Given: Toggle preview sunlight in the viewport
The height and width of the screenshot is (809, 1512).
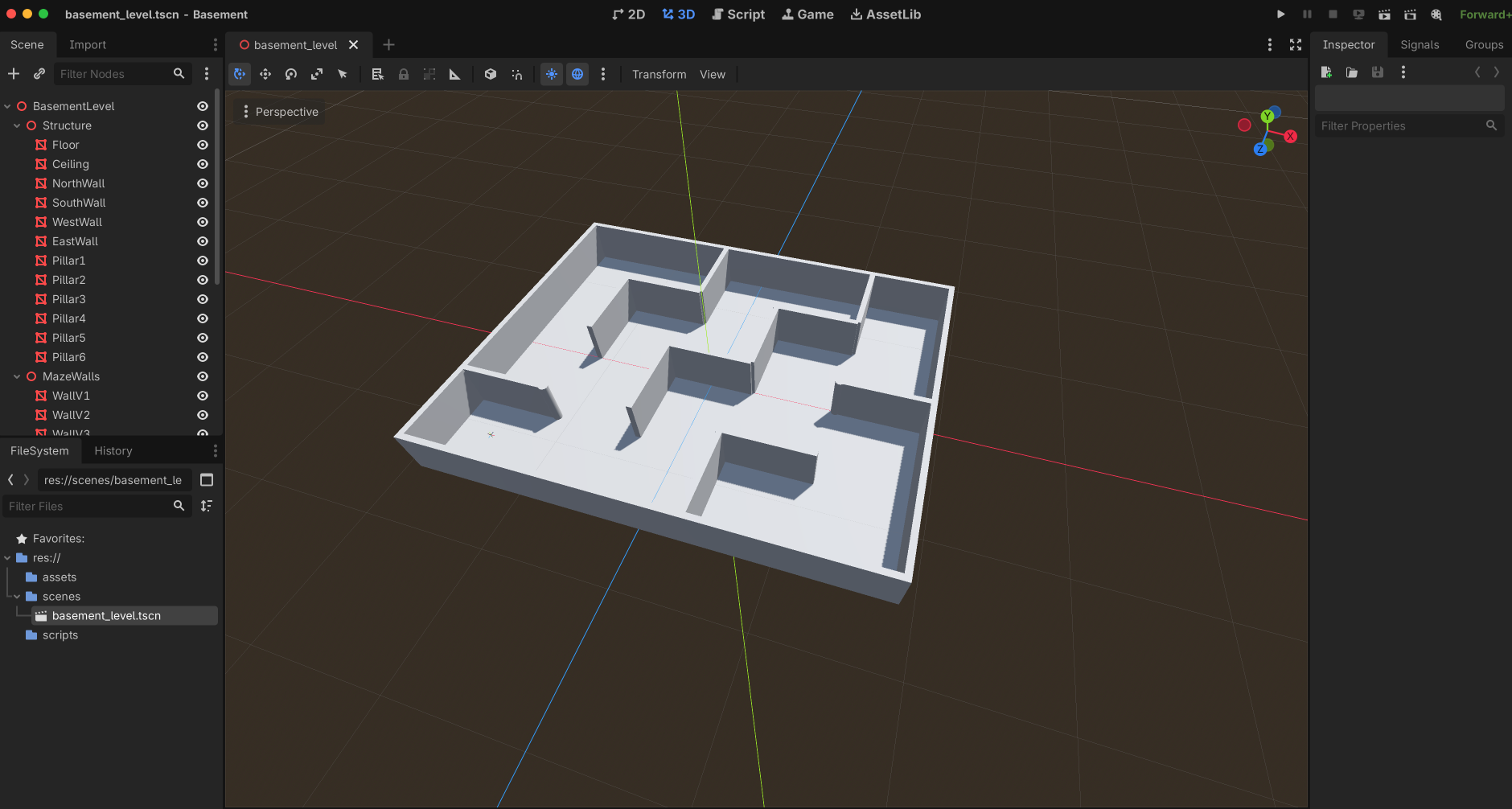Looking at the screenshot, I should tap(551, 74).
